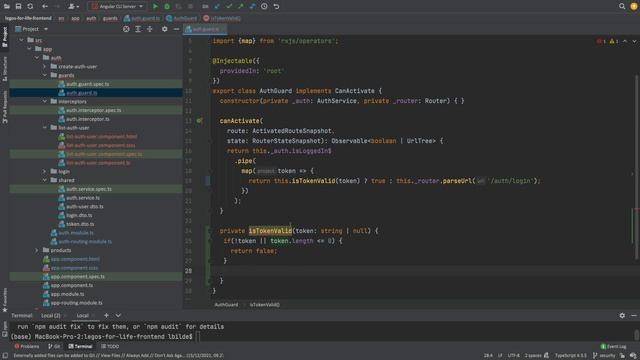Collapse the guards folder
Viewport: 640px width, 360px height.
coord(45,76)
